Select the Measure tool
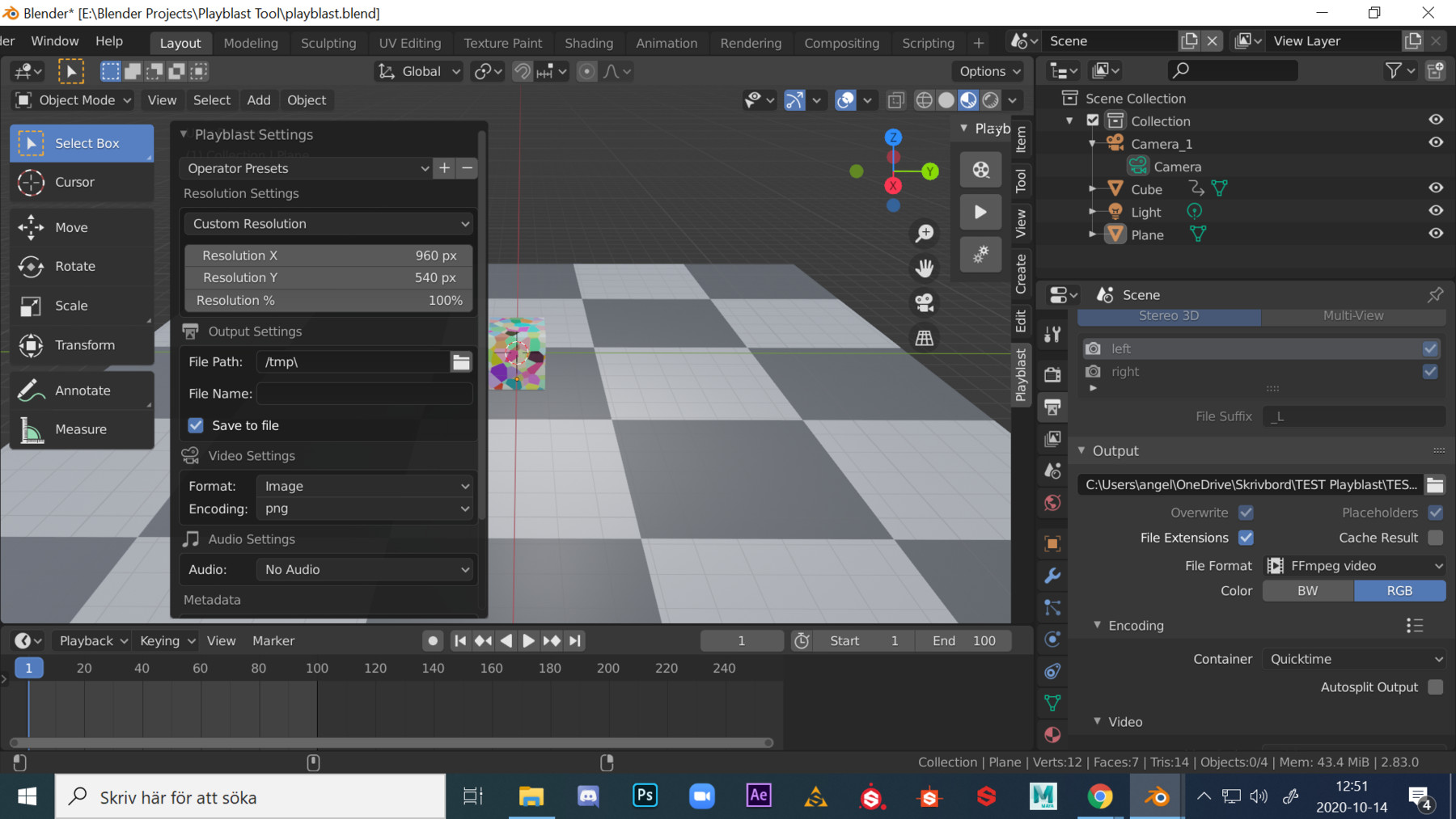The height and width of the screenshot is (819, 1456). [x=81, y=429]
